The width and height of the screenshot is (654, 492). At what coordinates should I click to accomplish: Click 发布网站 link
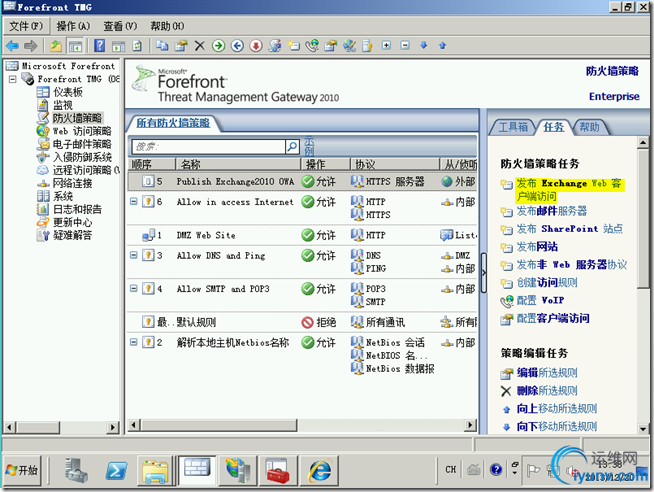pyautogui.click(x=537, y=247)
